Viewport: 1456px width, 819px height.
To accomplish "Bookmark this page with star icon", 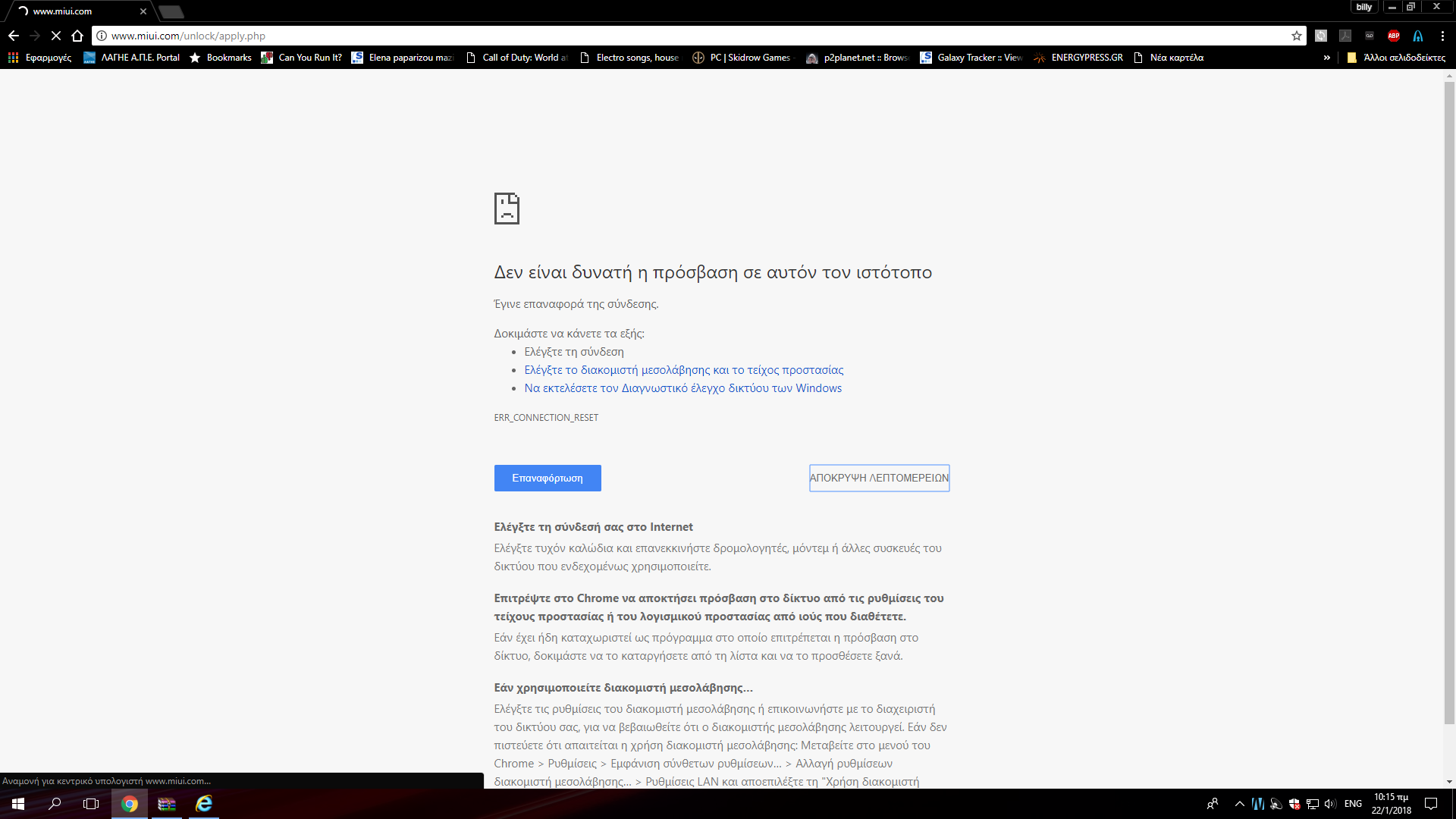I will pos(1297,36).
